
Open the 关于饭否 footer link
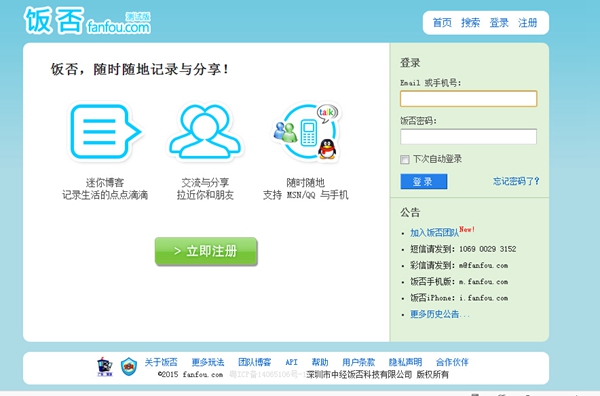[x=161, y=362]
